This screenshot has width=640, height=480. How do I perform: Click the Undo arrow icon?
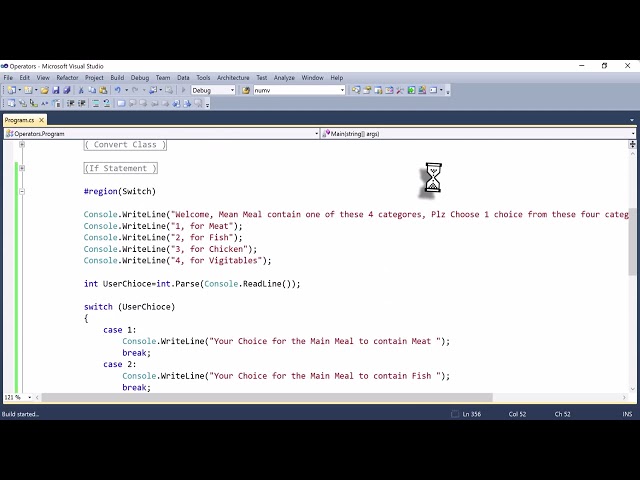[118, 90]
